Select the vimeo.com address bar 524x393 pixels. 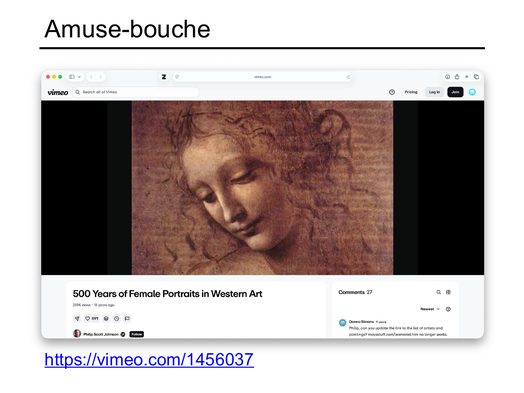[x=263, y=77]
